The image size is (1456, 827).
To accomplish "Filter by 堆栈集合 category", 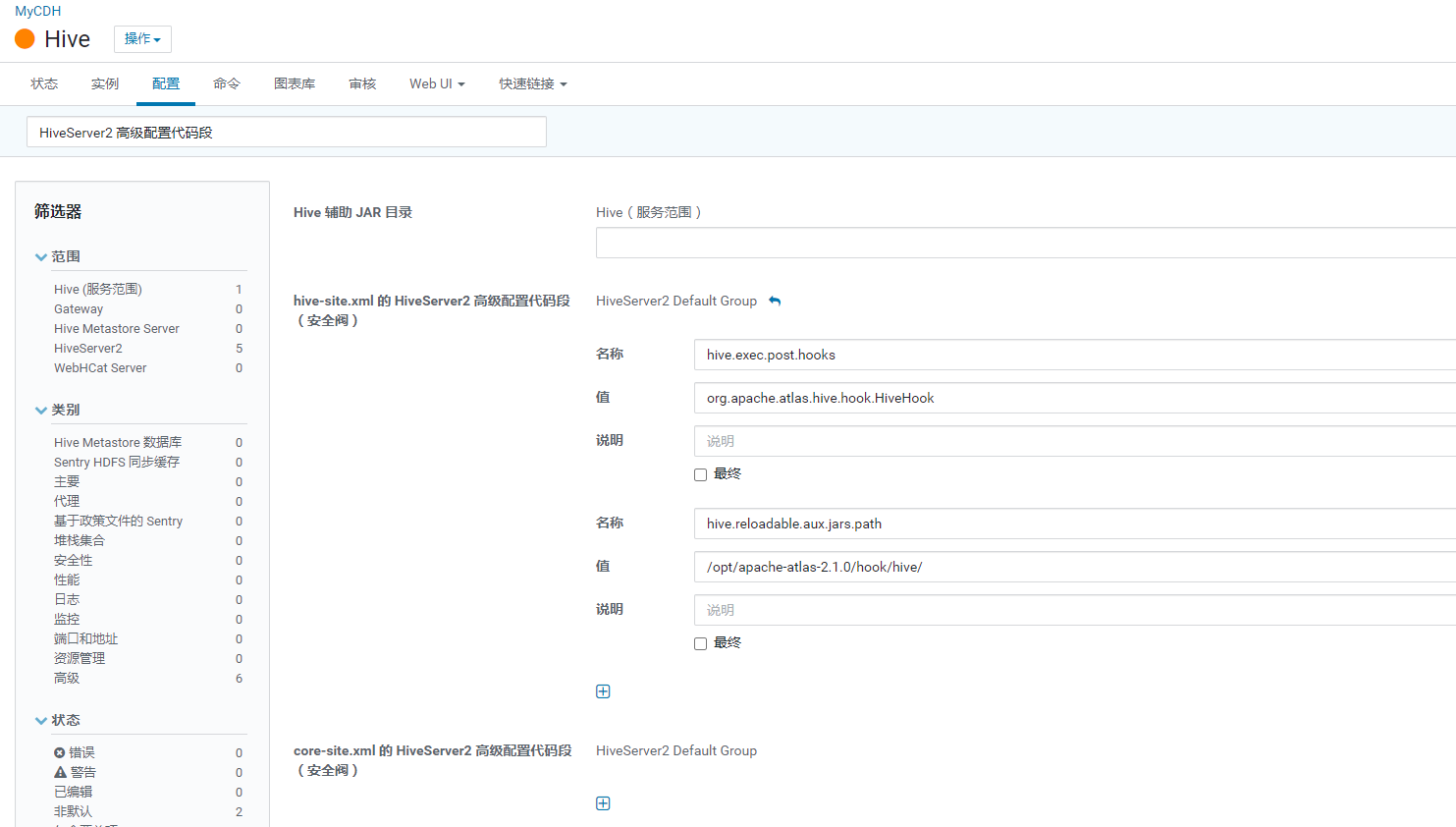I will [x=80, y=540].
